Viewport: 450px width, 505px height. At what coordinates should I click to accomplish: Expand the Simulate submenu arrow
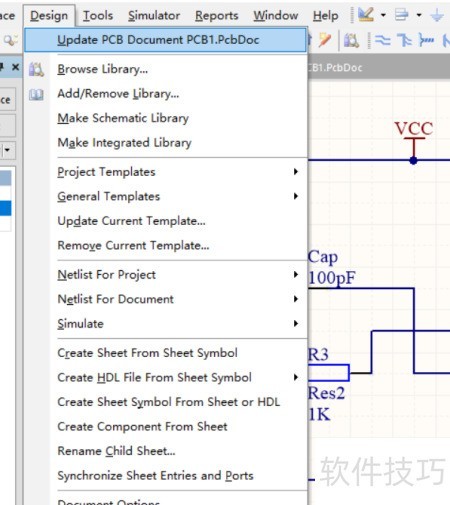296,323
